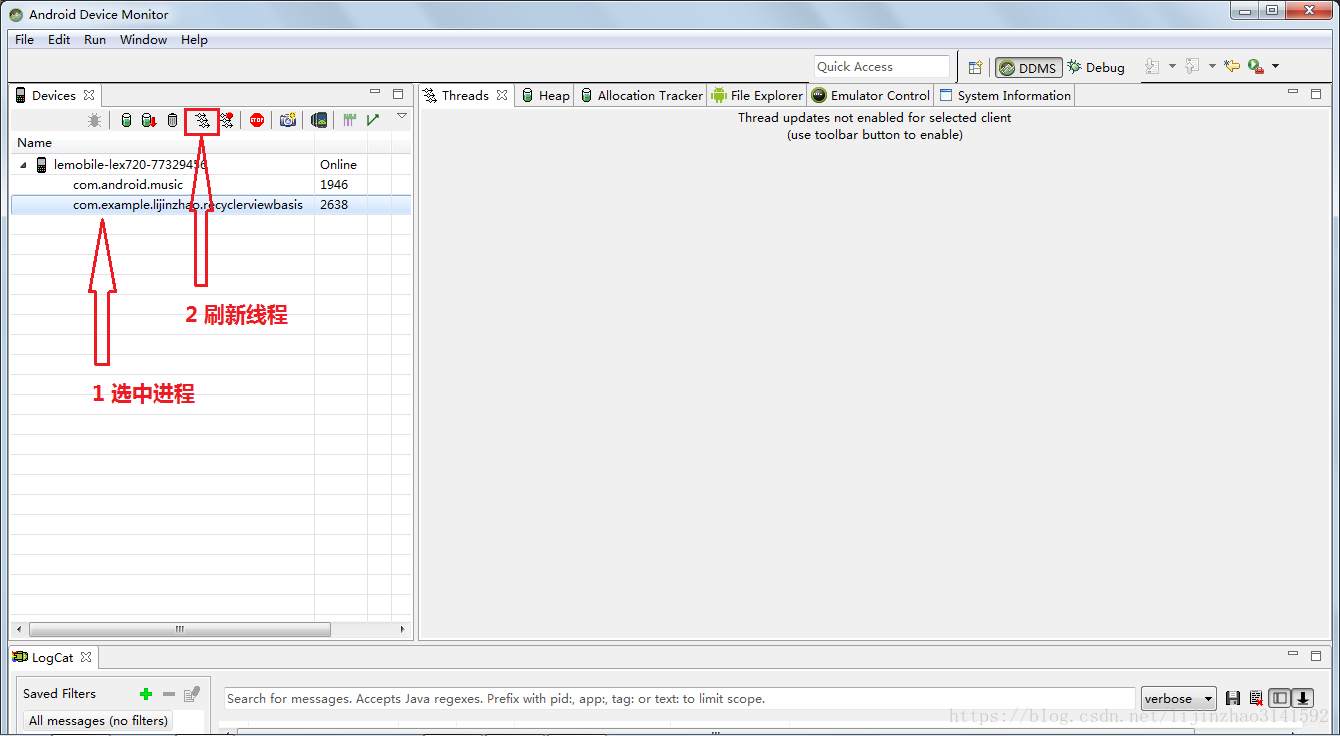Screen dimensions: 1340x736
Task: Open the verbose log level dropdown
Action: click(1179, 699)
